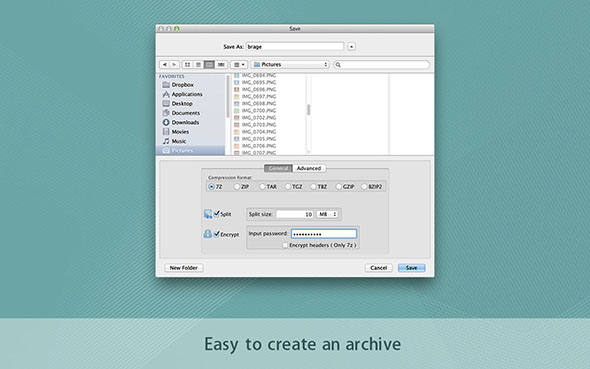
Task: Select GZIP compression format
Action: click(x=339, y=187)
